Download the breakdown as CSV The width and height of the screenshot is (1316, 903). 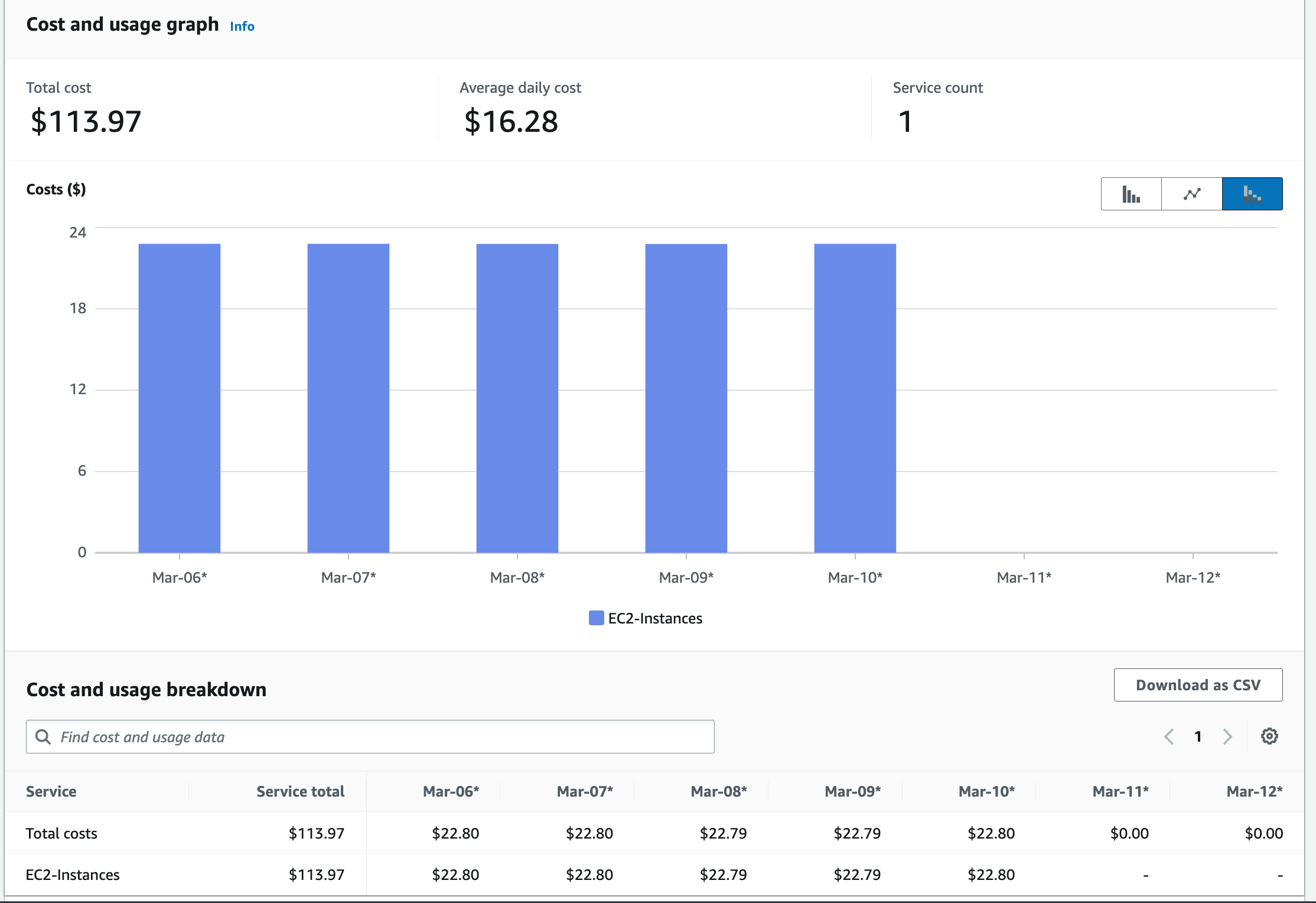(1198, 685)
